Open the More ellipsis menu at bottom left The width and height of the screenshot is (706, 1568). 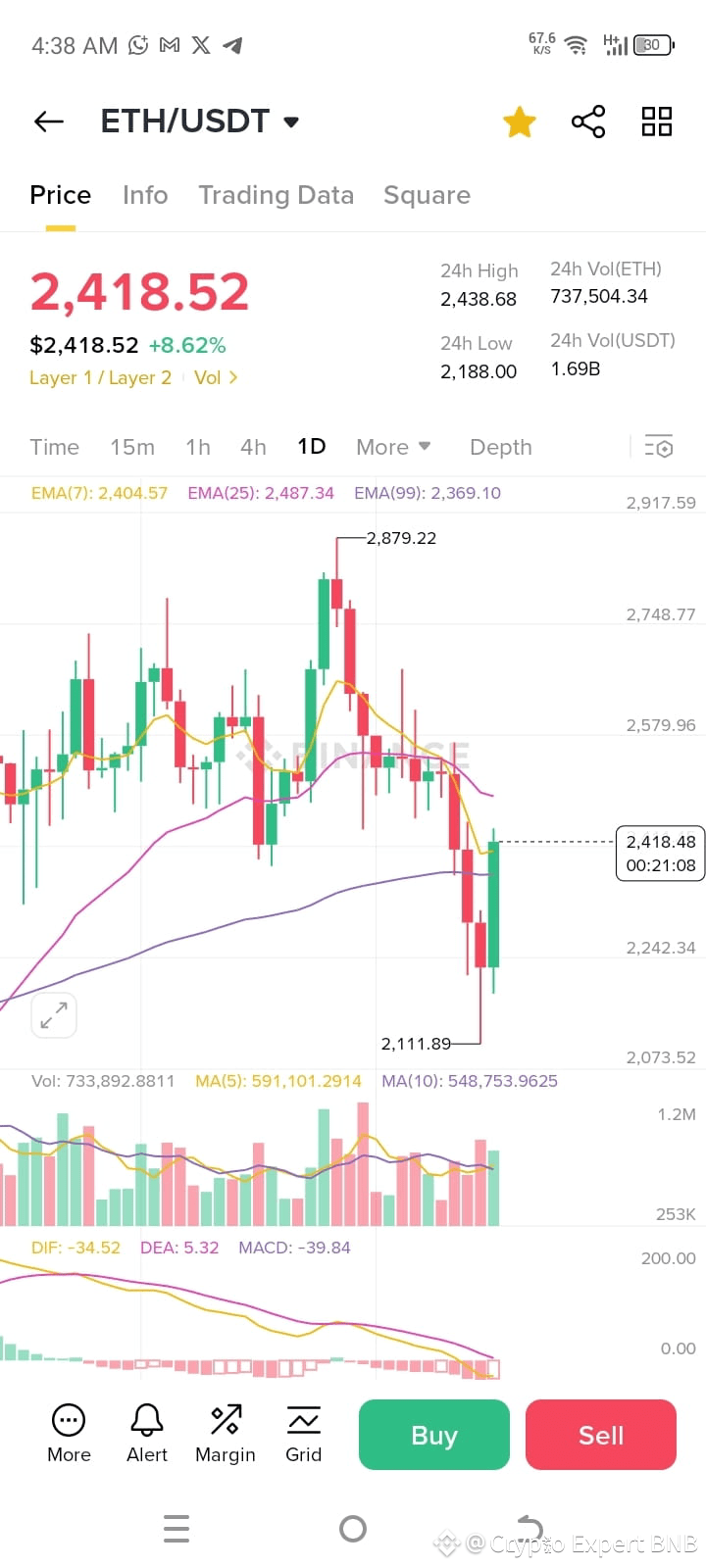tap(68, 1434)
